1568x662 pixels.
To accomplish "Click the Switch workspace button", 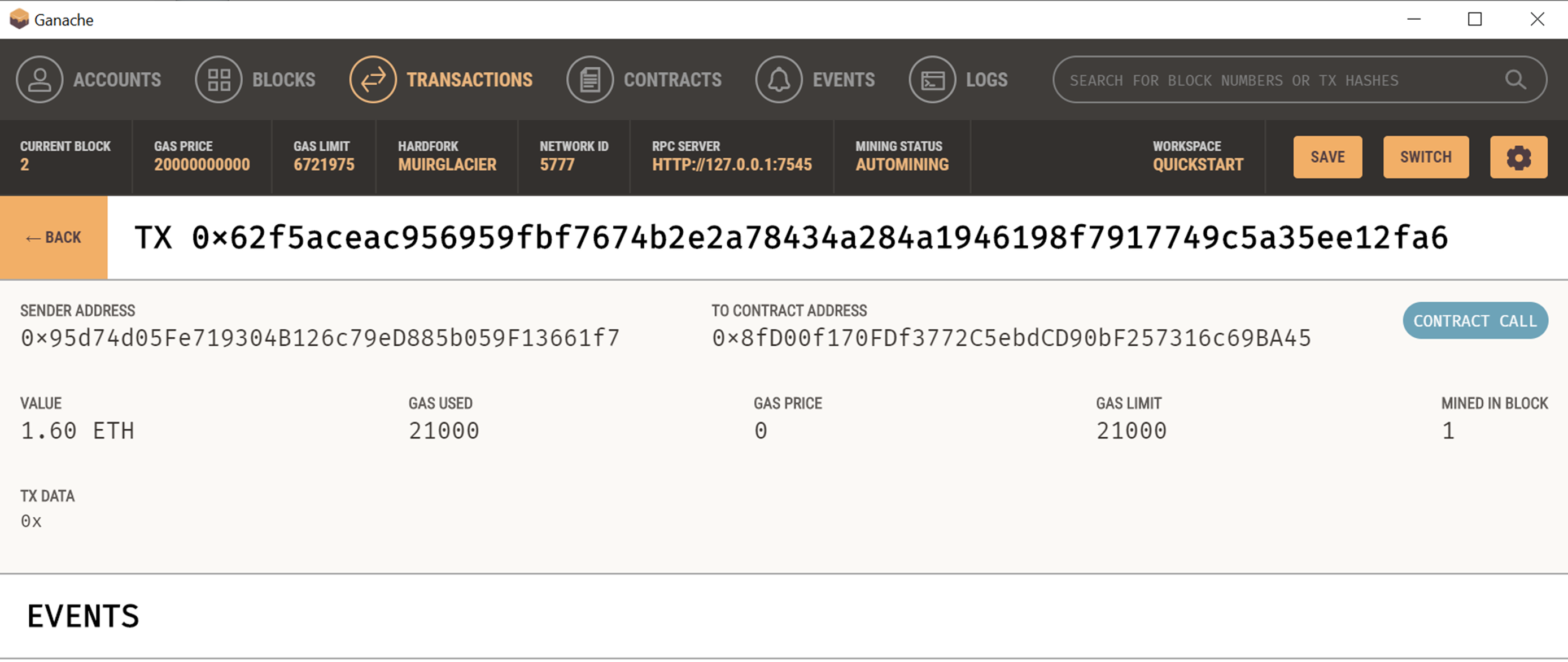I will tap(1426, 156).
